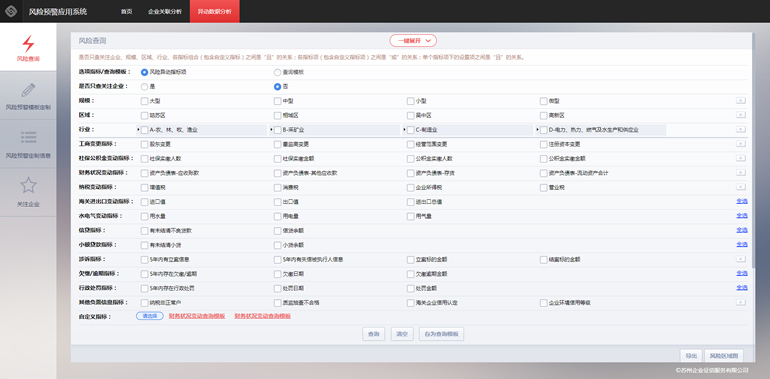This screenshot has width=770, height=379.
Task: Open 关注企业 via the star icon
Action: tap(28, 185)
